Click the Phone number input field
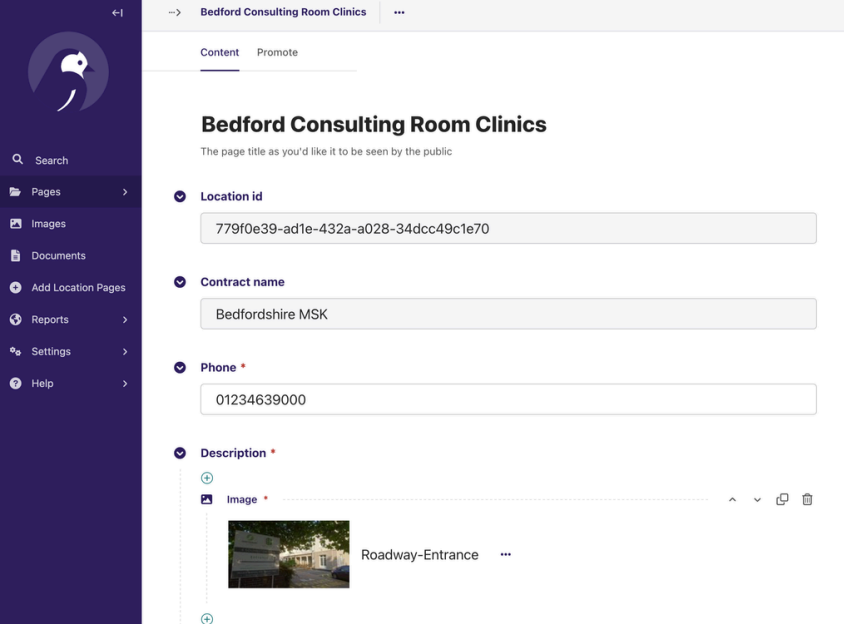Viewport: 844px width, 624px height. tap(508, 400)
